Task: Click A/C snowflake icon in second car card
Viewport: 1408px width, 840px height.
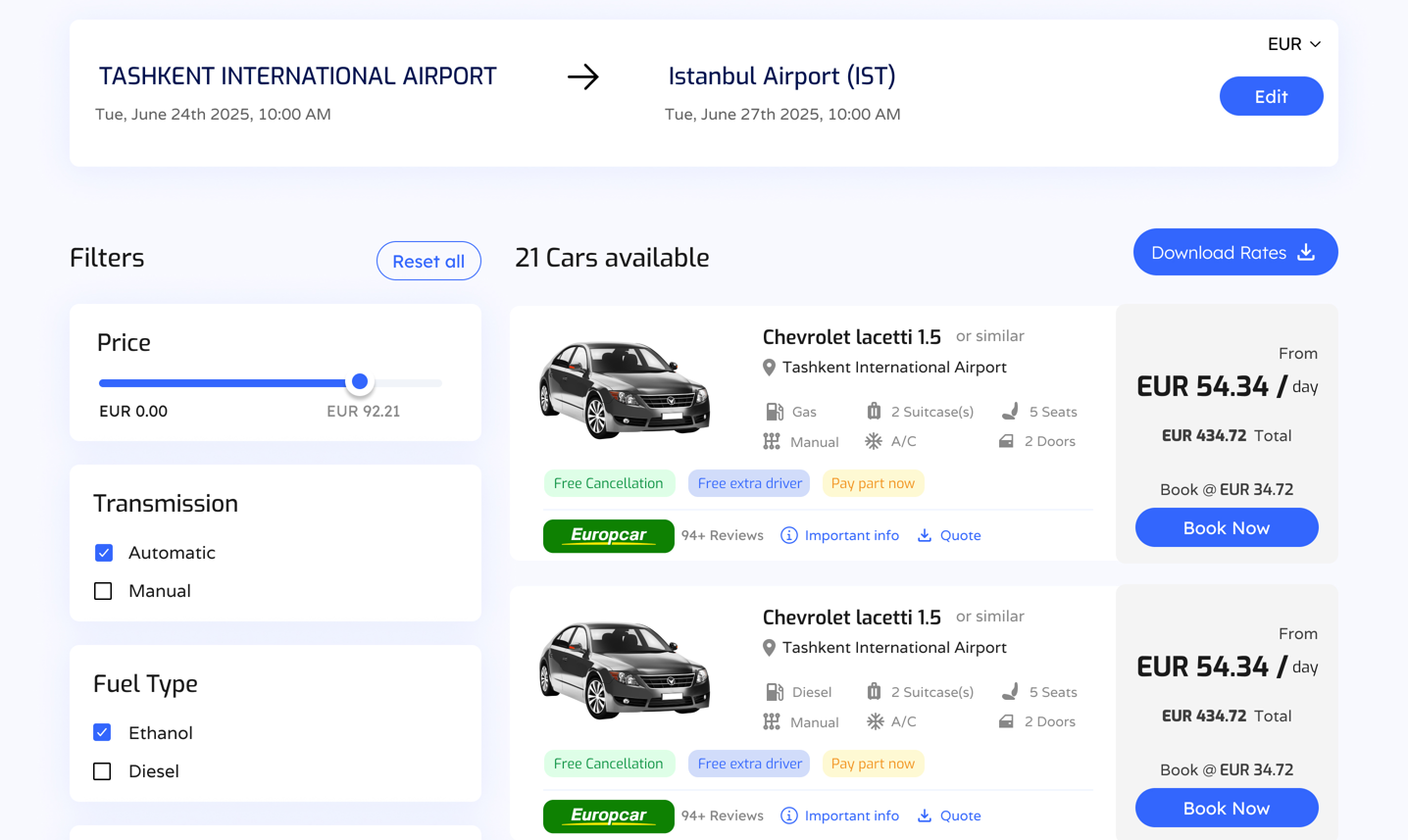Action: point(874,721)
